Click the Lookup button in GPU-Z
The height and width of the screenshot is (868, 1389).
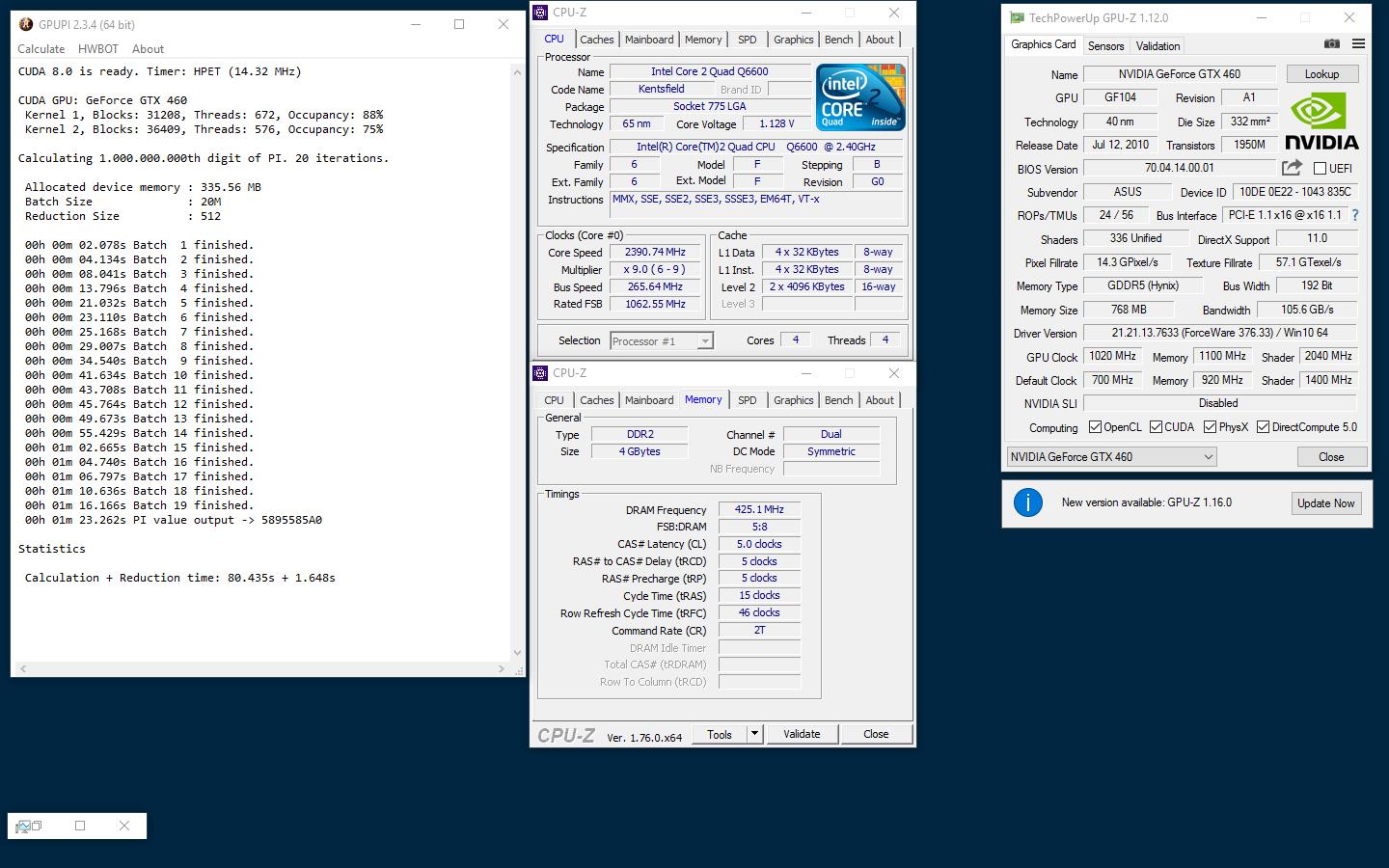pos(1321,74)
